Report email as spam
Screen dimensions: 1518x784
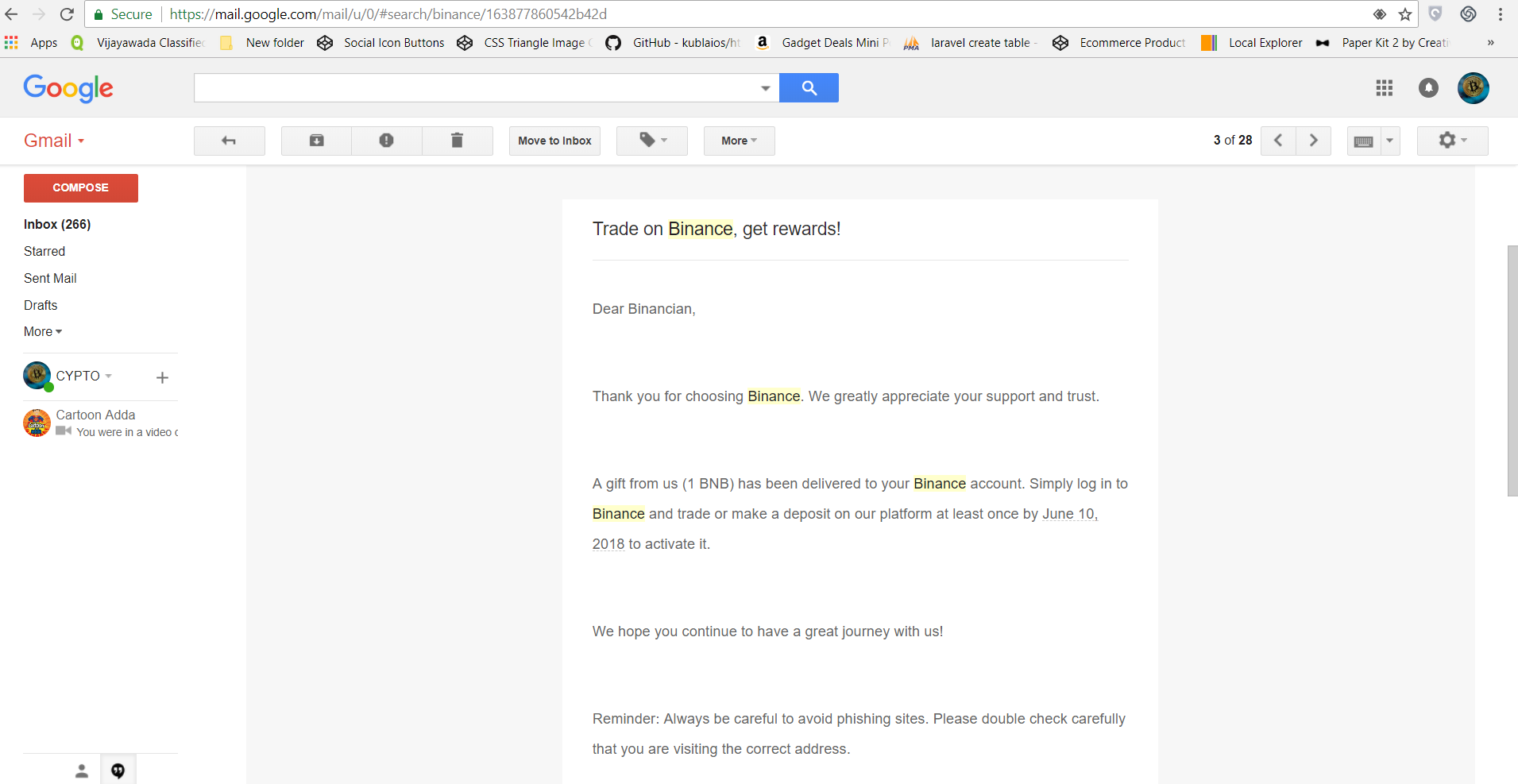[387, 141]
